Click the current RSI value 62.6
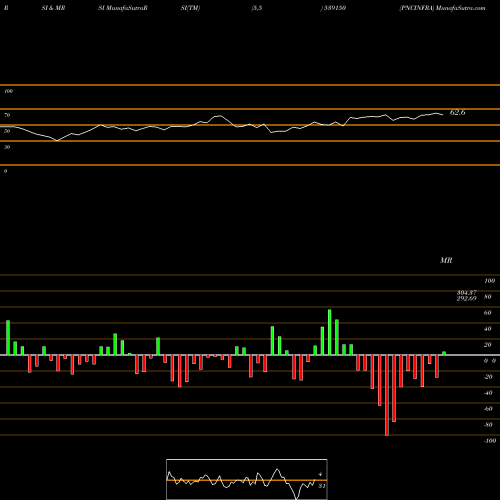 point(457,112)
